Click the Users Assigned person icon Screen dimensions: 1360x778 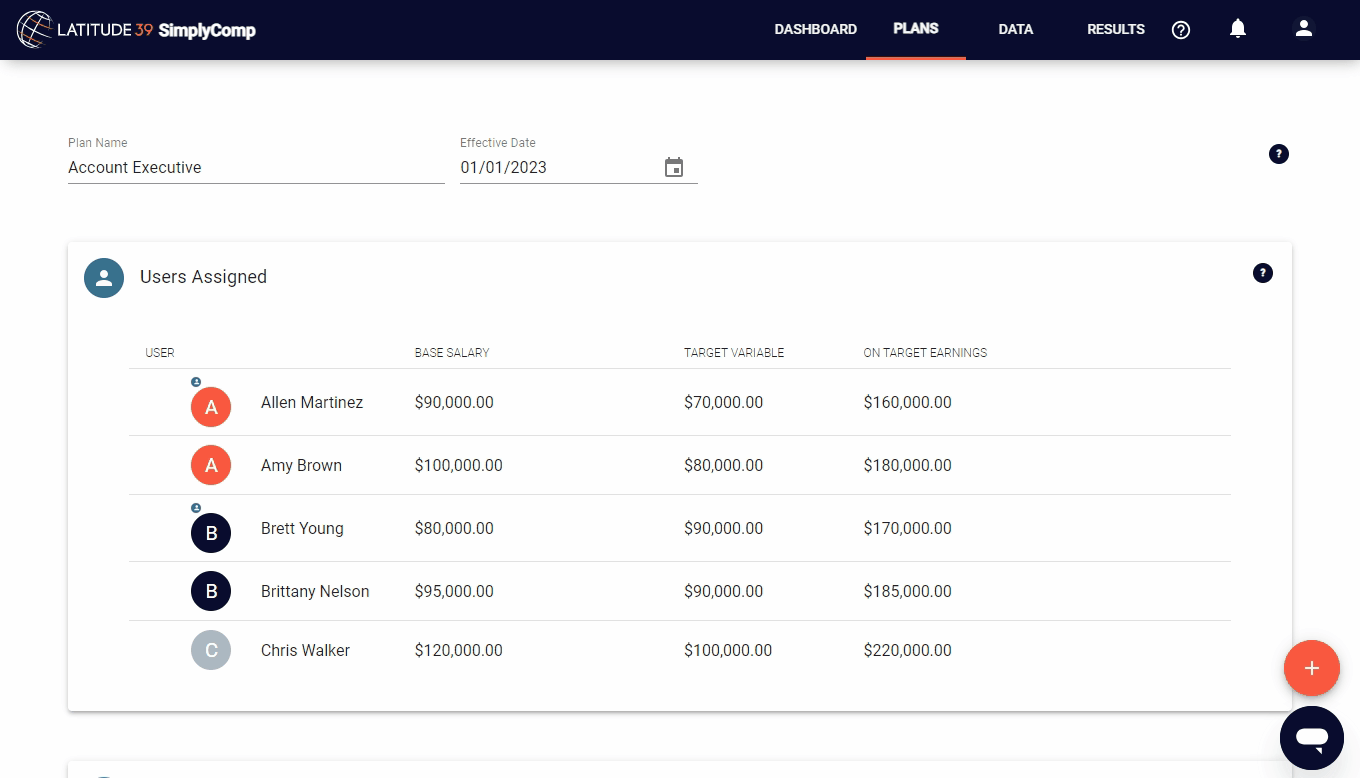point(104,277)
